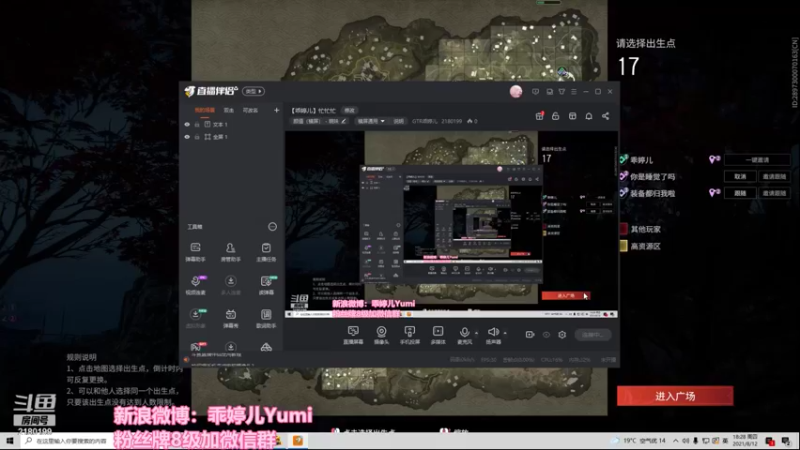This screenshot has width=800, height=450.
Task: Click the padlock icon in the room toolbar
Action: point(556,116)
